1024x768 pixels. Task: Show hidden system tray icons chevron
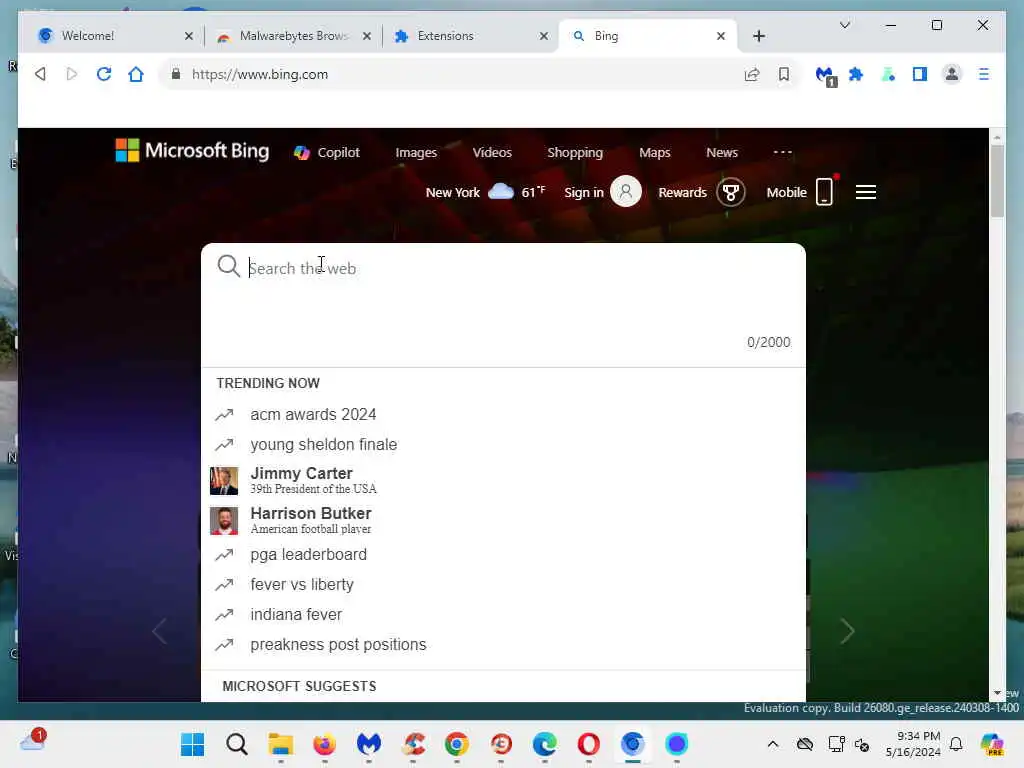[x=773, y=744]
